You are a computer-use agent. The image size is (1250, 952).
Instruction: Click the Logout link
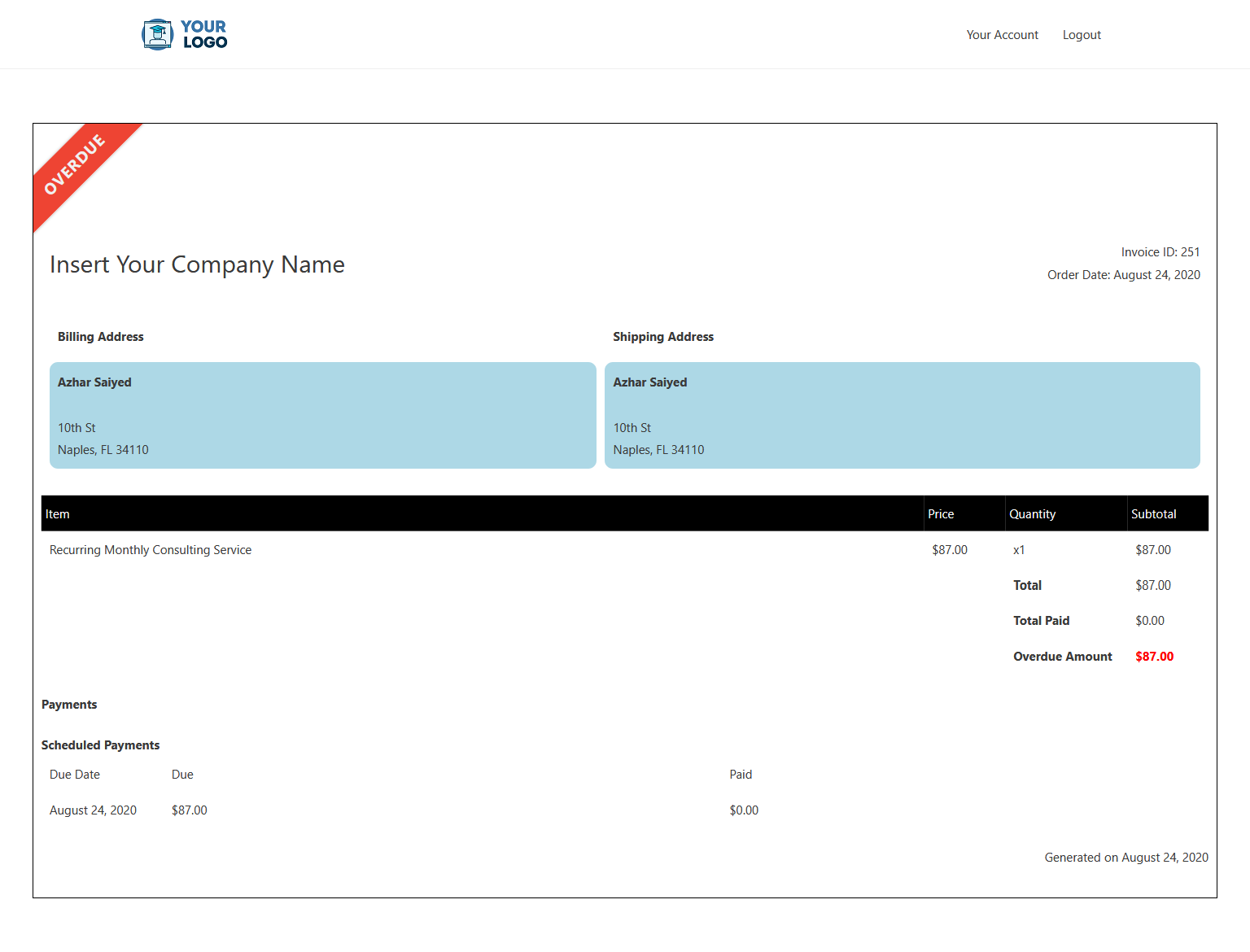[1082, 35]
